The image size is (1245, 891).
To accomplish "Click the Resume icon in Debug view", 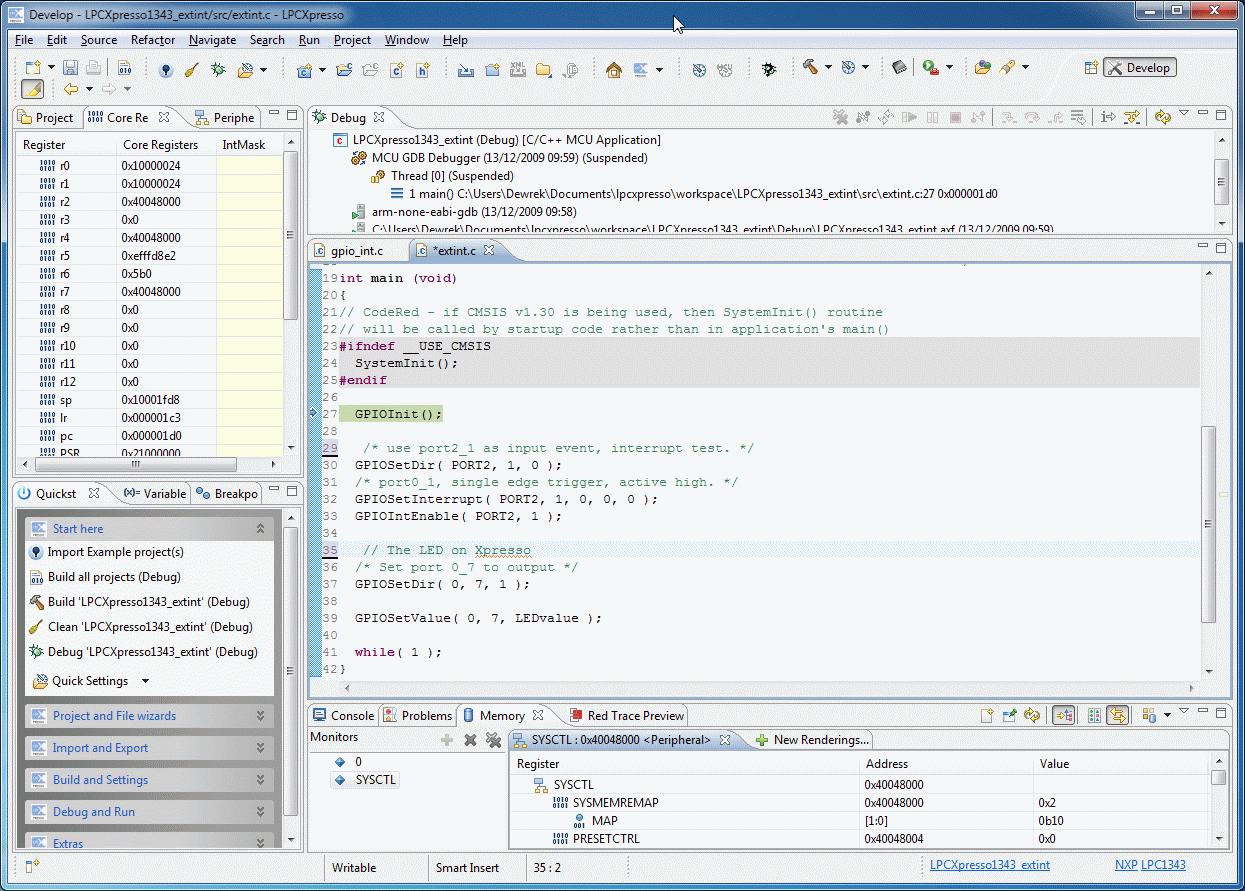I will pos(909,117).
